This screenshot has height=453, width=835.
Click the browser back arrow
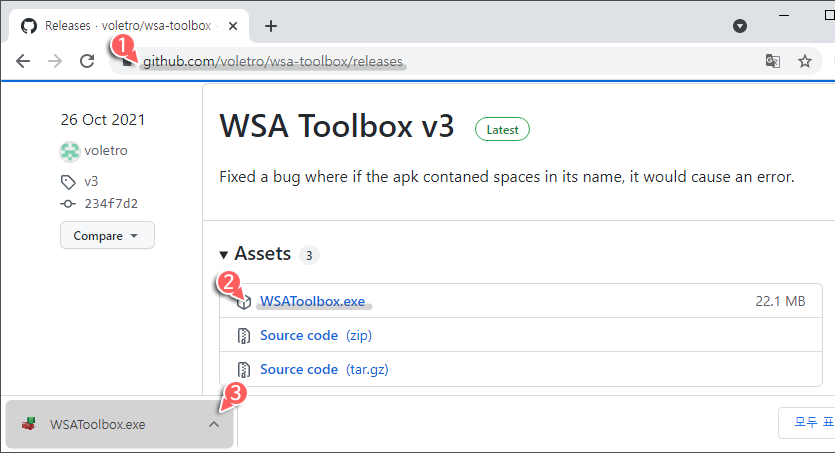pyautogui.click(x=23, y=61)
